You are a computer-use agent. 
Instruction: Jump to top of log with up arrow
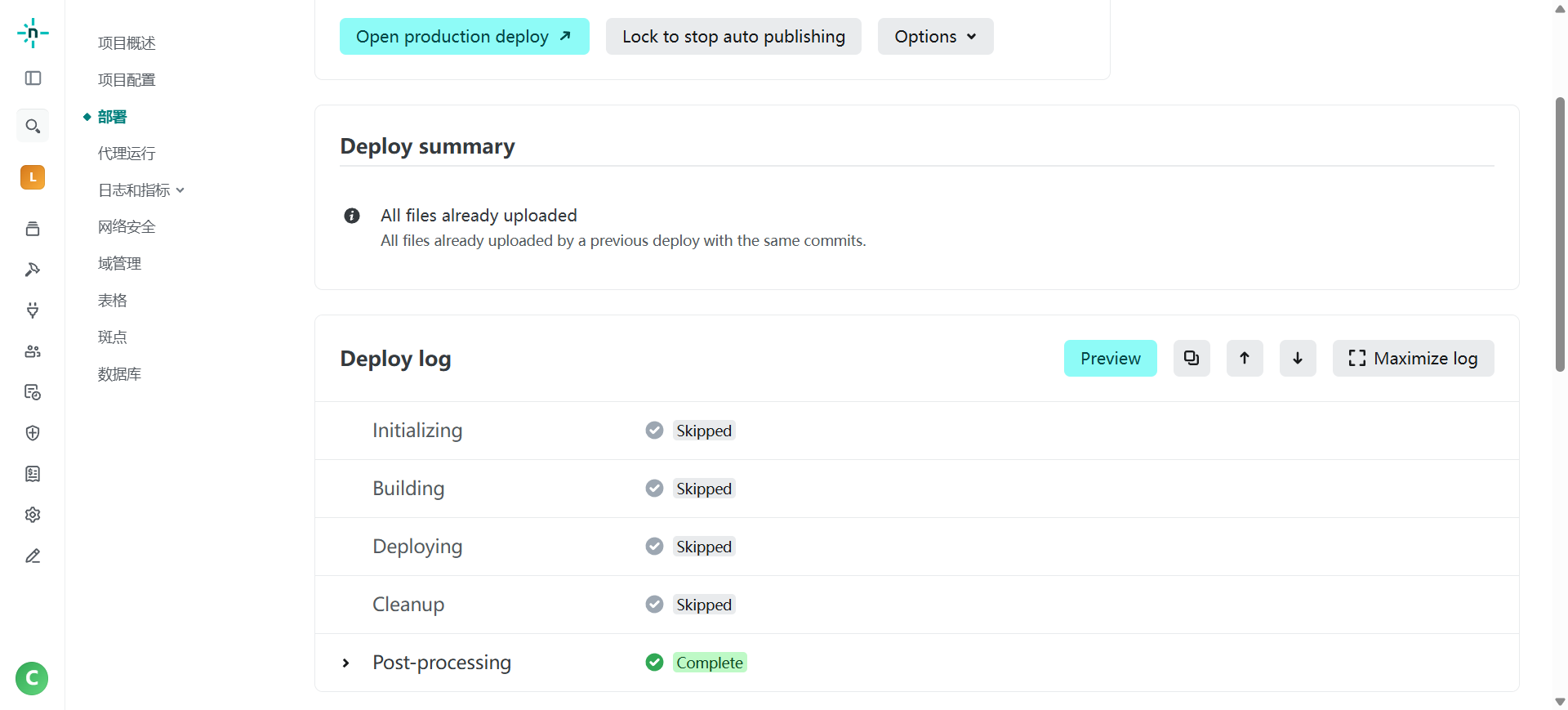tap(1245, 358)
